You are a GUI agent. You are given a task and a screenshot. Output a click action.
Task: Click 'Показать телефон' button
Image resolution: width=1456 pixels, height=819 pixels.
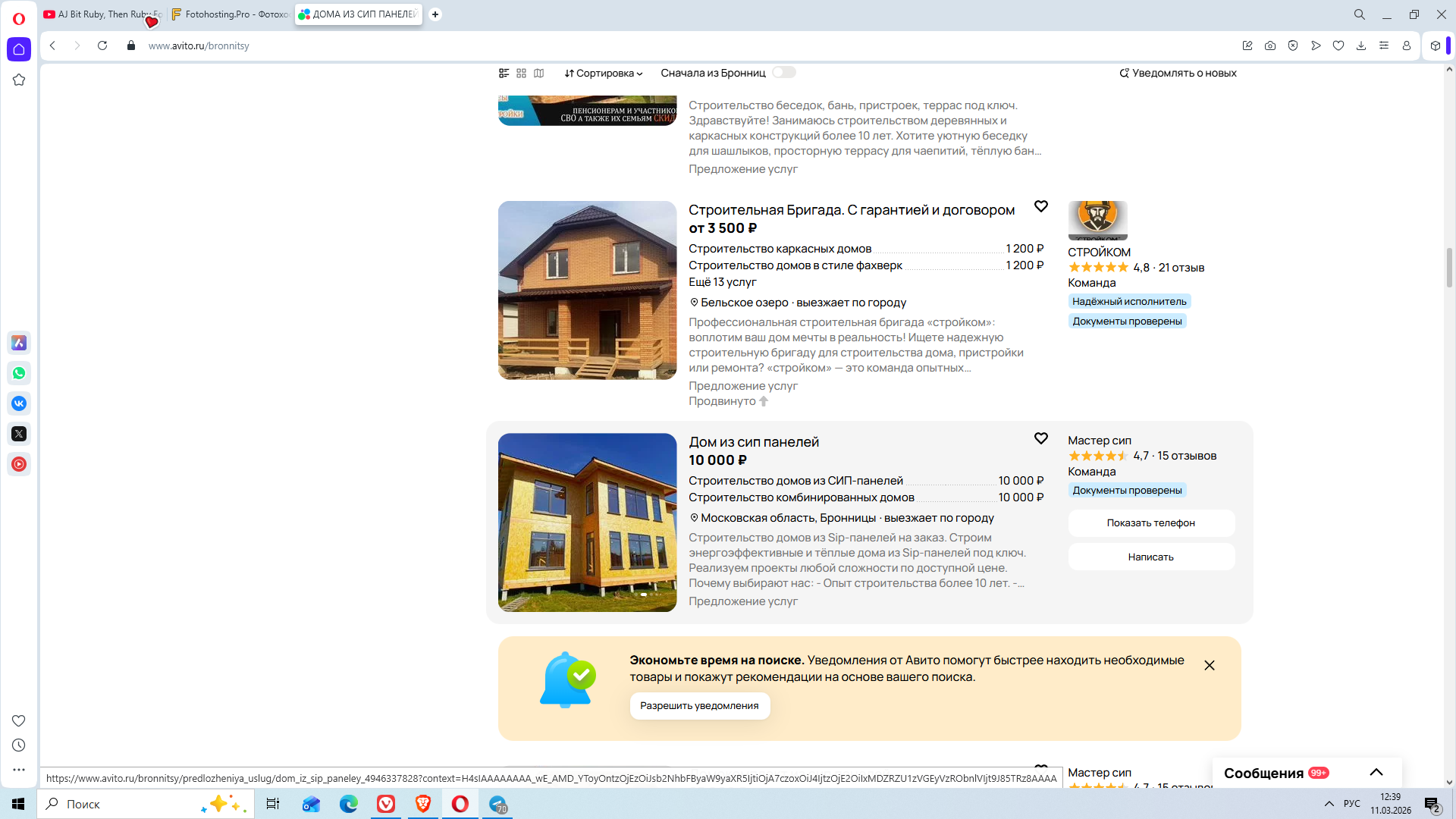click(1150, 523)
